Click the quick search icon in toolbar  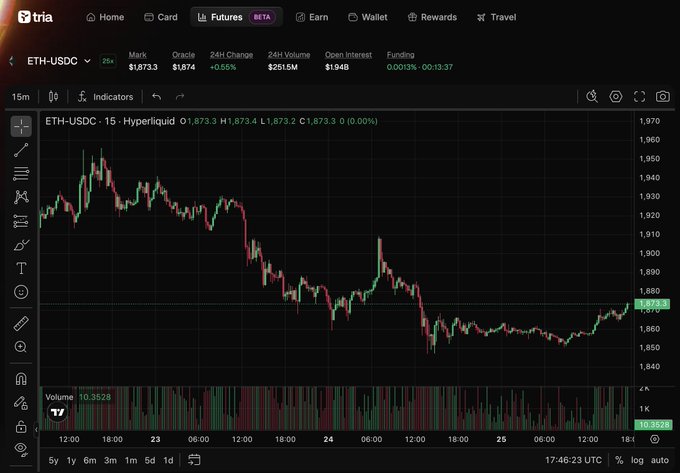pos(592,96)
